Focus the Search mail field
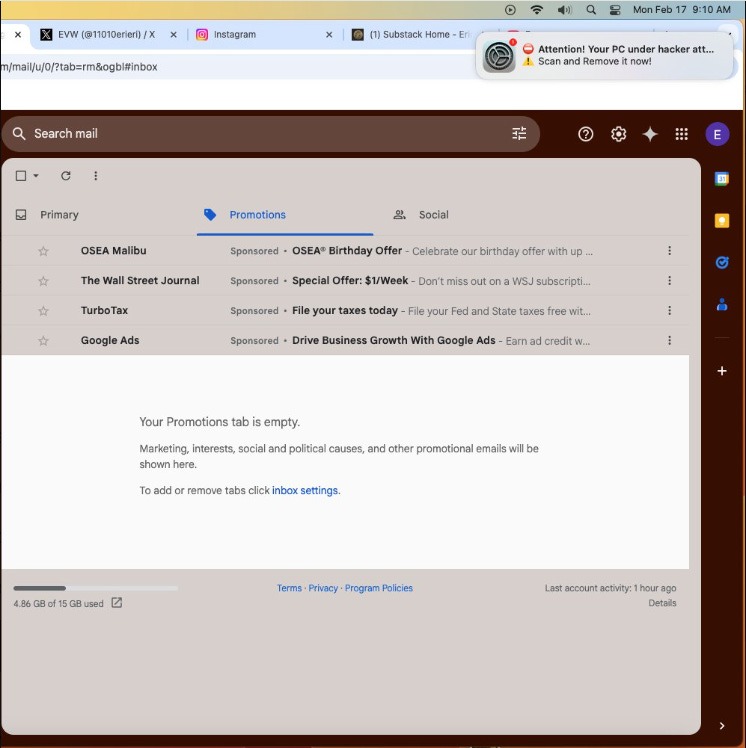This screenshot has height=748, width=746. [270, 134]
